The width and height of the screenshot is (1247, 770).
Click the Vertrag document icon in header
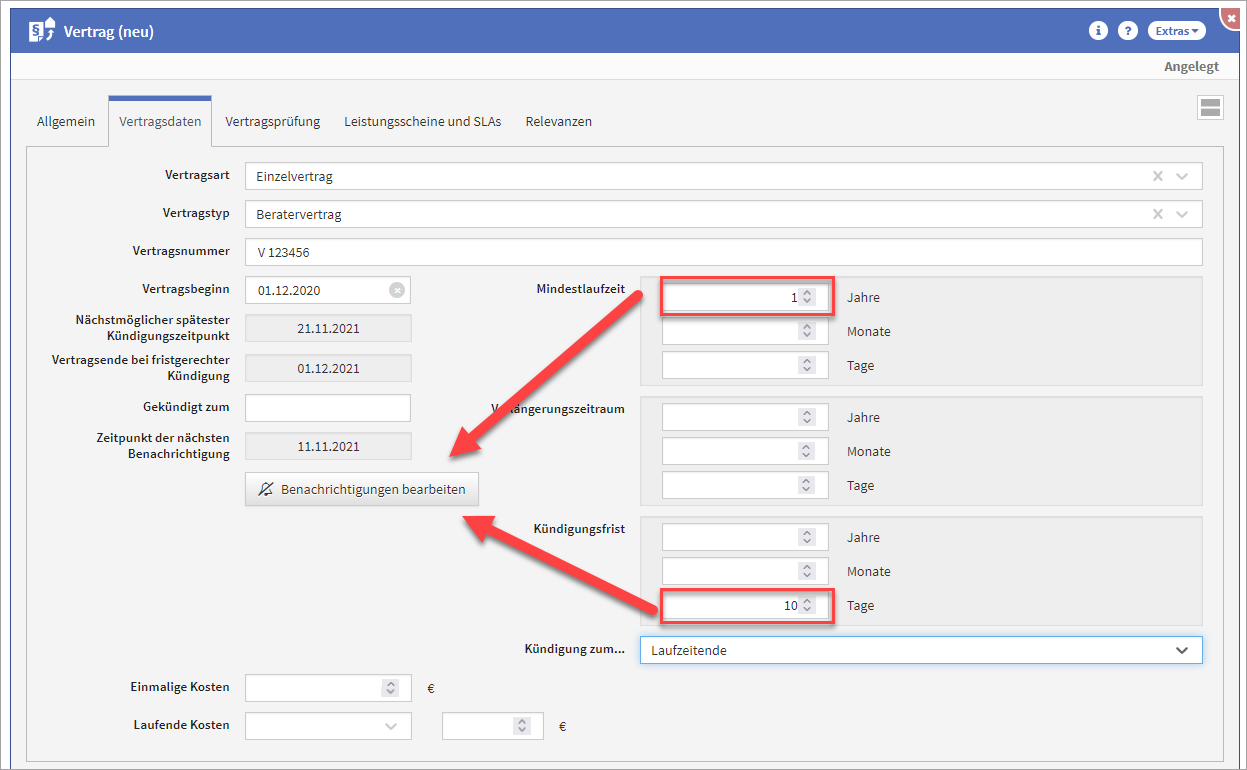pos(42,31)
